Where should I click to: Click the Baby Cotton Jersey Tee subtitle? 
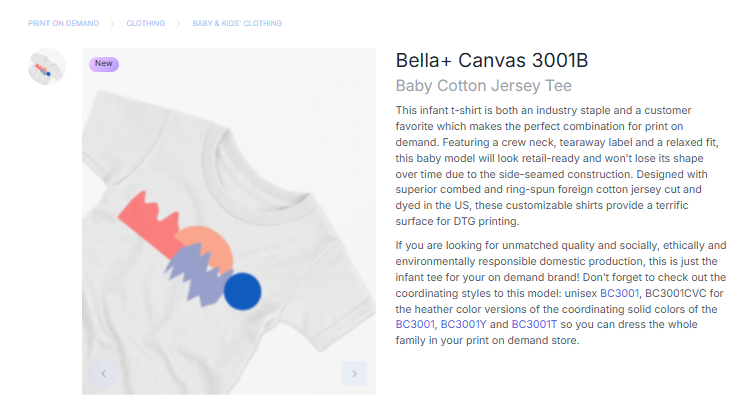coord(483,86)
